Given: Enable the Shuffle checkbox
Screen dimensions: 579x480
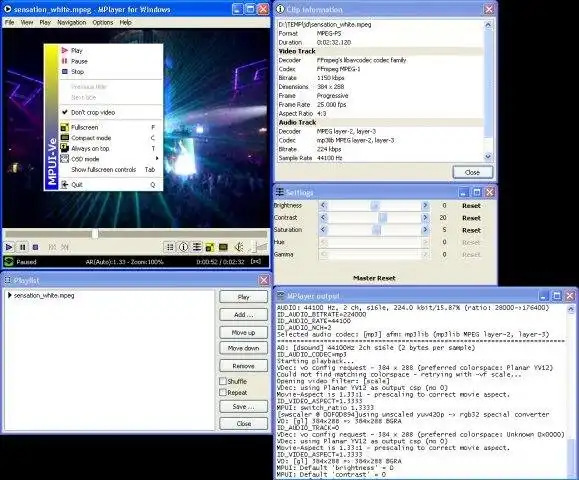Looking at the screenshot, I should click(x=223, y=381).
